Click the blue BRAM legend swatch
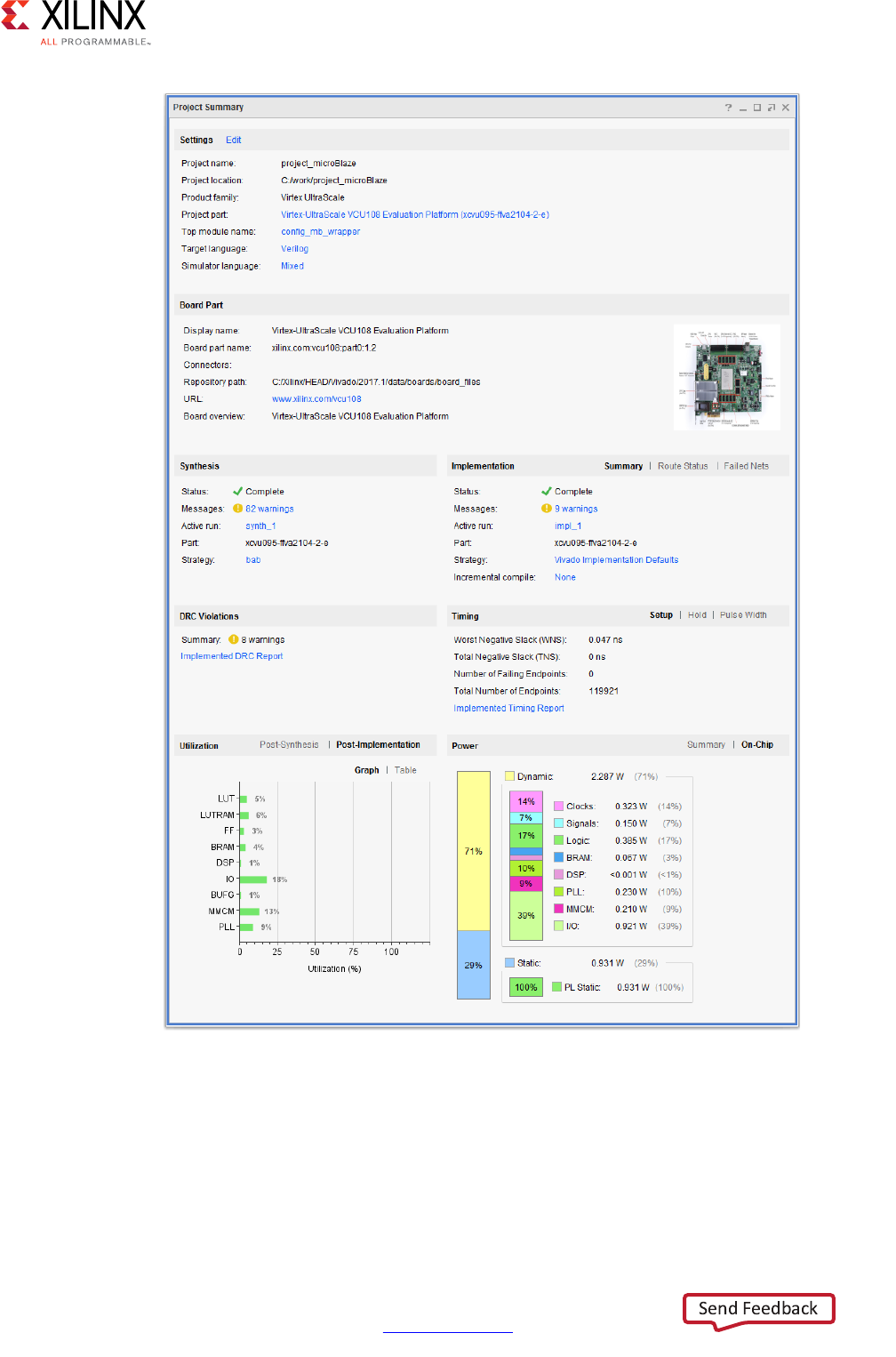896x1357 pixels. click(559, 858)
